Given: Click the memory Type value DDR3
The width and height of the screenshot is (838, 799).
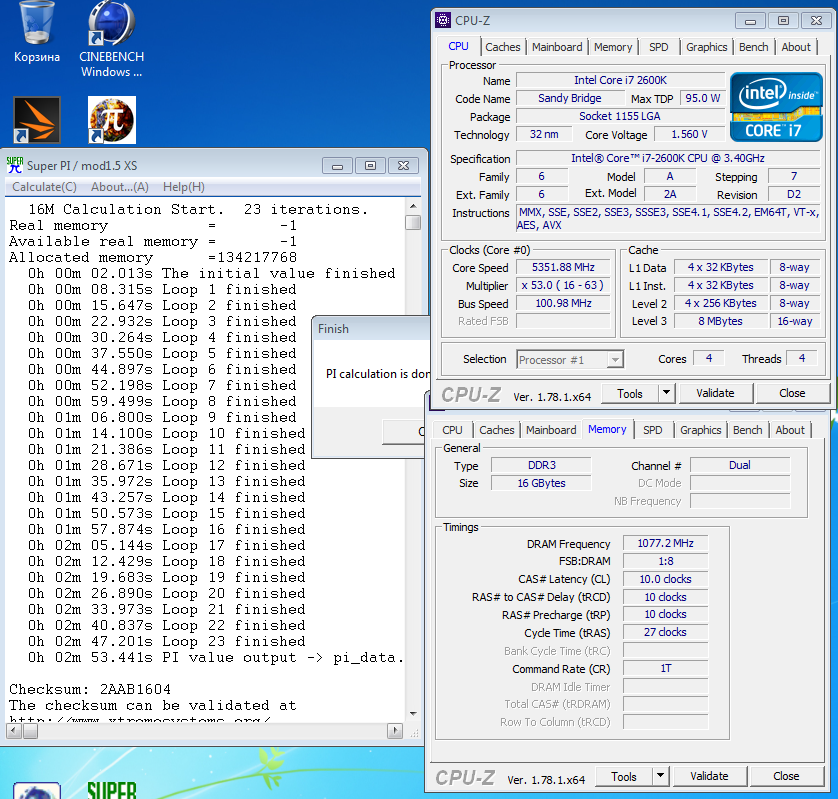Looking at the screenshot, I should 541,466.
